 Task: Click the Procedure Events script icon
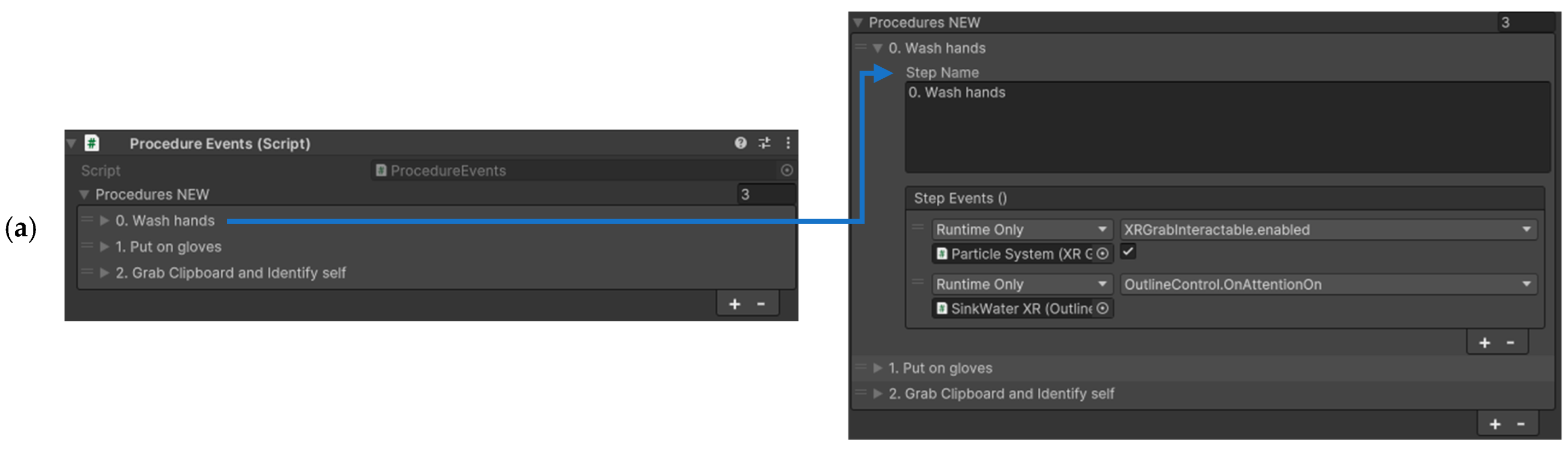coord(92,143)
